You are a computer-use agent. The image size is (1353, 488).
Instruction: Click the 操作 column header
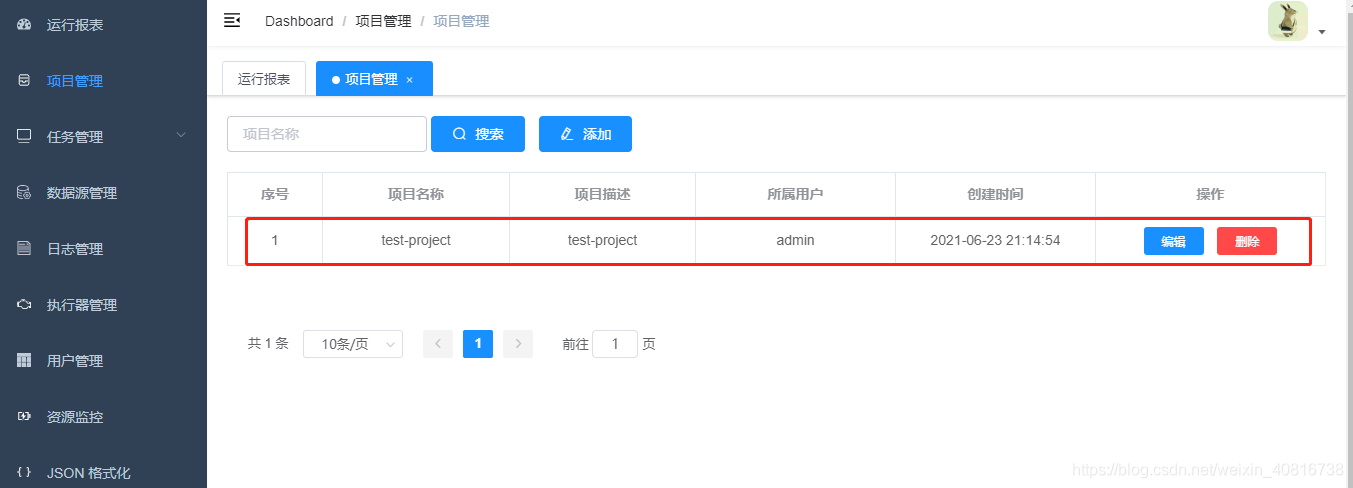1210,194
